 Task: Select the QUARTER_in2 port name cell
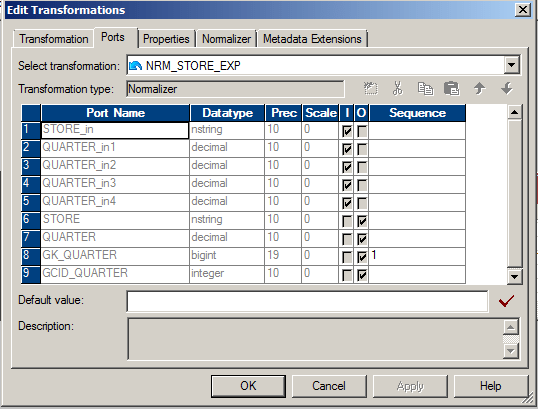coord(115,166)
